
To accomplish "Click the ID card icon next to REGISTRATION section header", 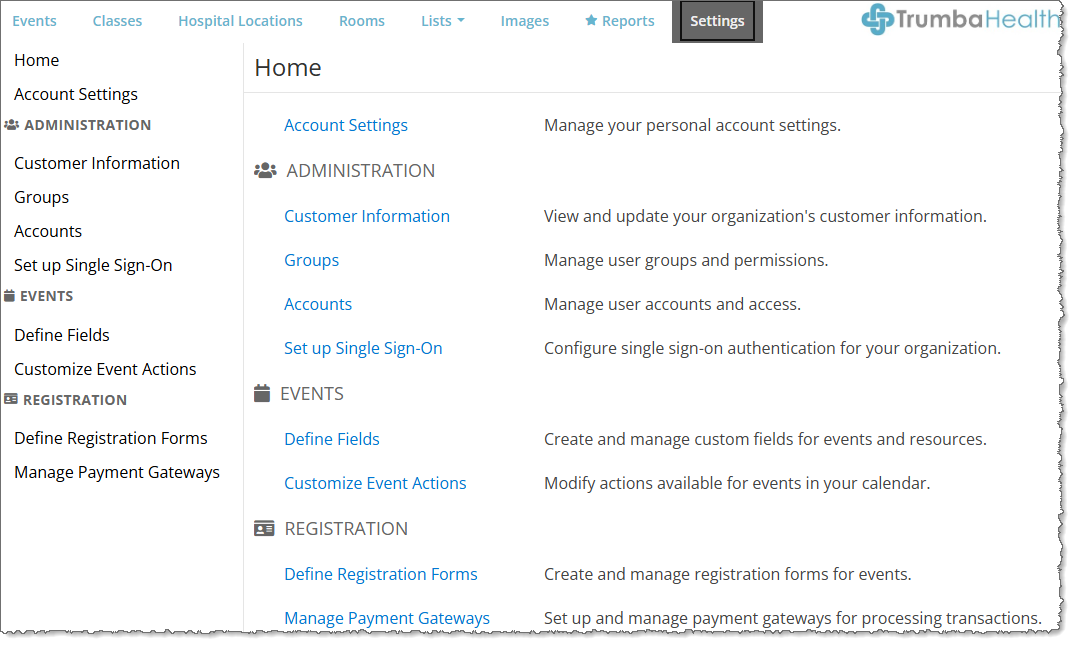I will 264,528.
